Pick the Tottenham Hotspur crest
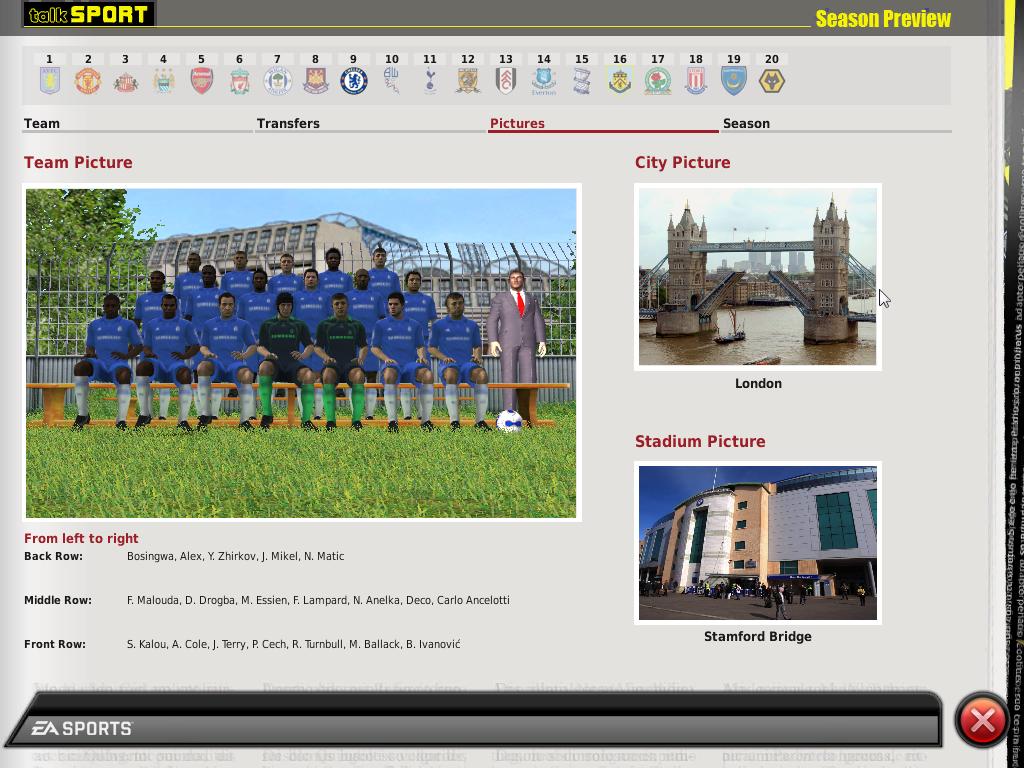 coord(429,80)
